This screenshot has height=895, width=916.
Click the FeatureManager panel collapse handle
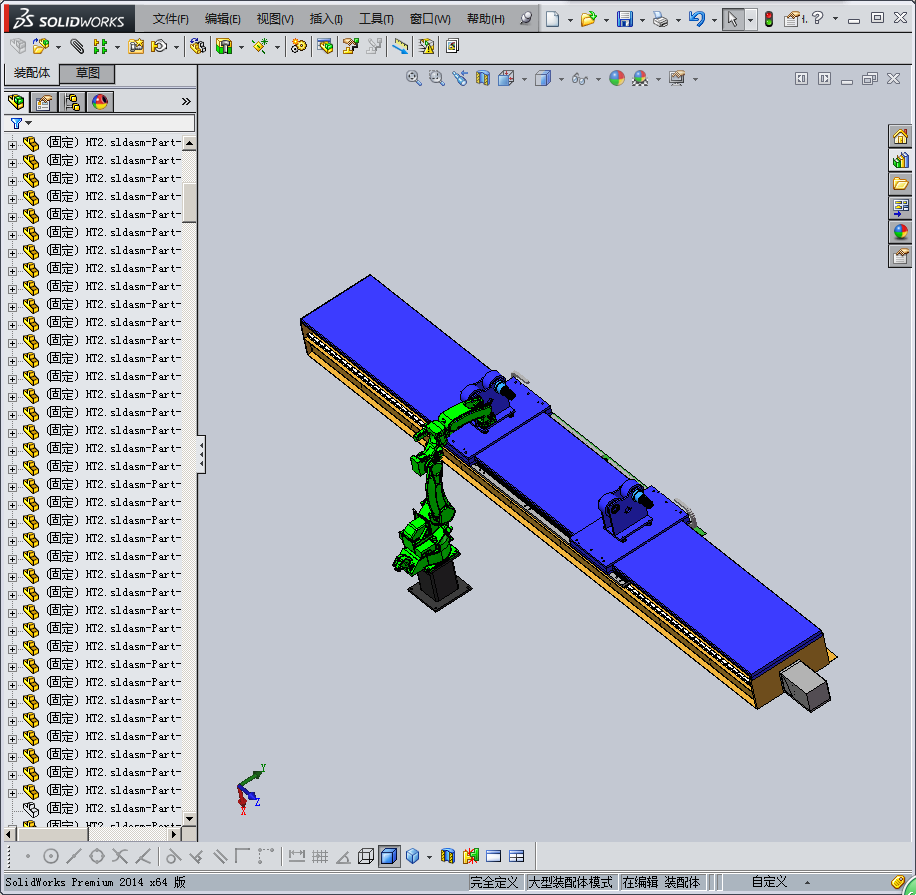201,454
